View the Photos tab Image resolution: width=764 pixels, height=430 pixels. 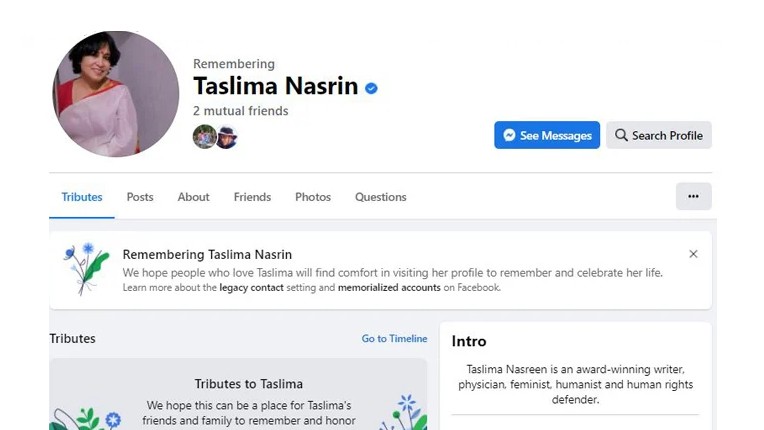coord(313,197)
